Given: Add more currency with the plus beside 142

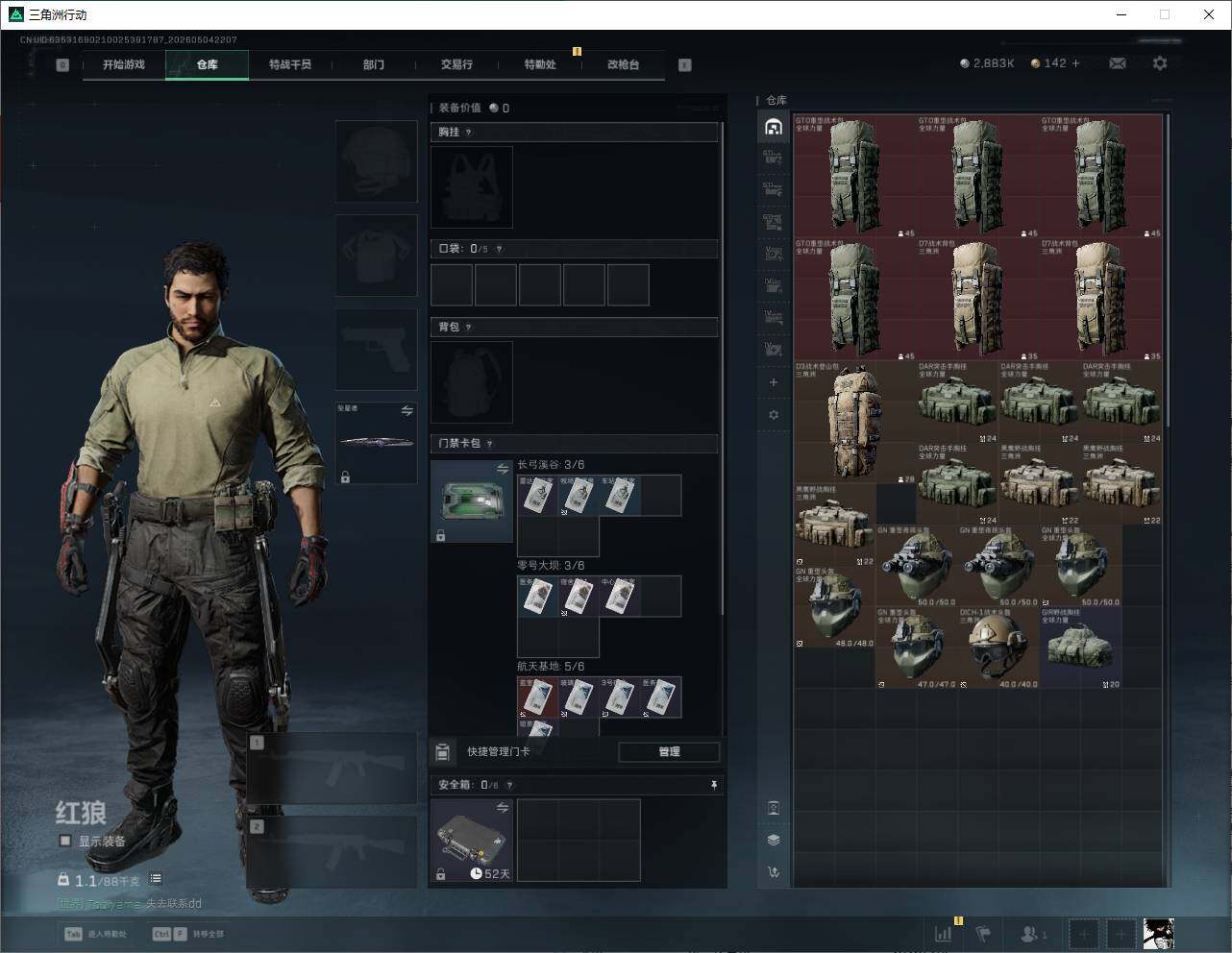Looking at the screenshot, I should pos(1075,63).
